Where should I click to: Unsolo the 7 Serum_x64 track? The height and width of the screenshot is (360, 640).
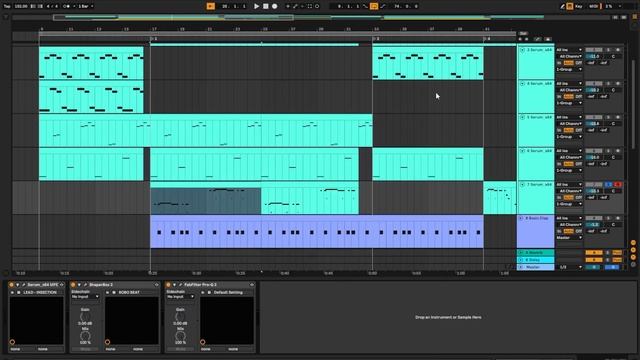tap(608, 184)
